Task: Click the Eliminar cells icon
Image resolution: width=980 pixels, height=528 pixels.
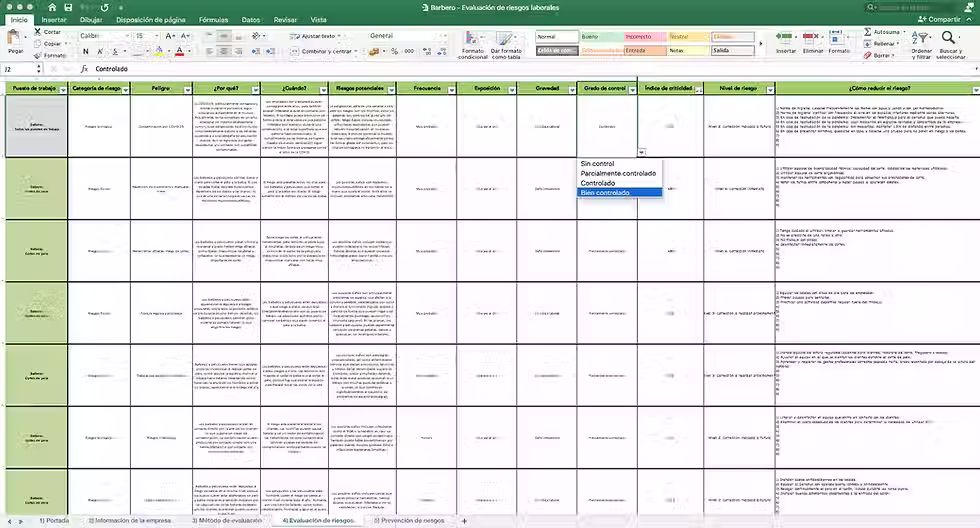Action: (812, 37)
